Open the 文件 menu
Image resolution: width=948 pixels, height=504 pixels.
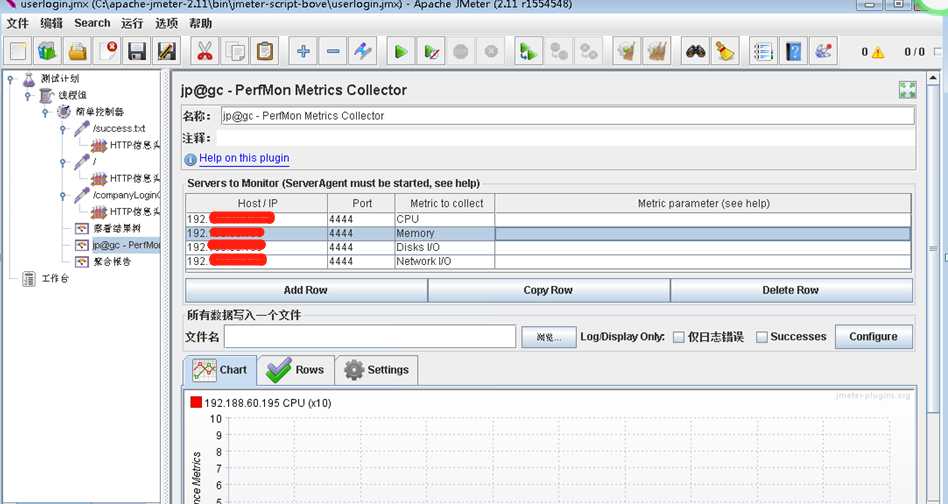pyautogui.click(x=18, y=23)
